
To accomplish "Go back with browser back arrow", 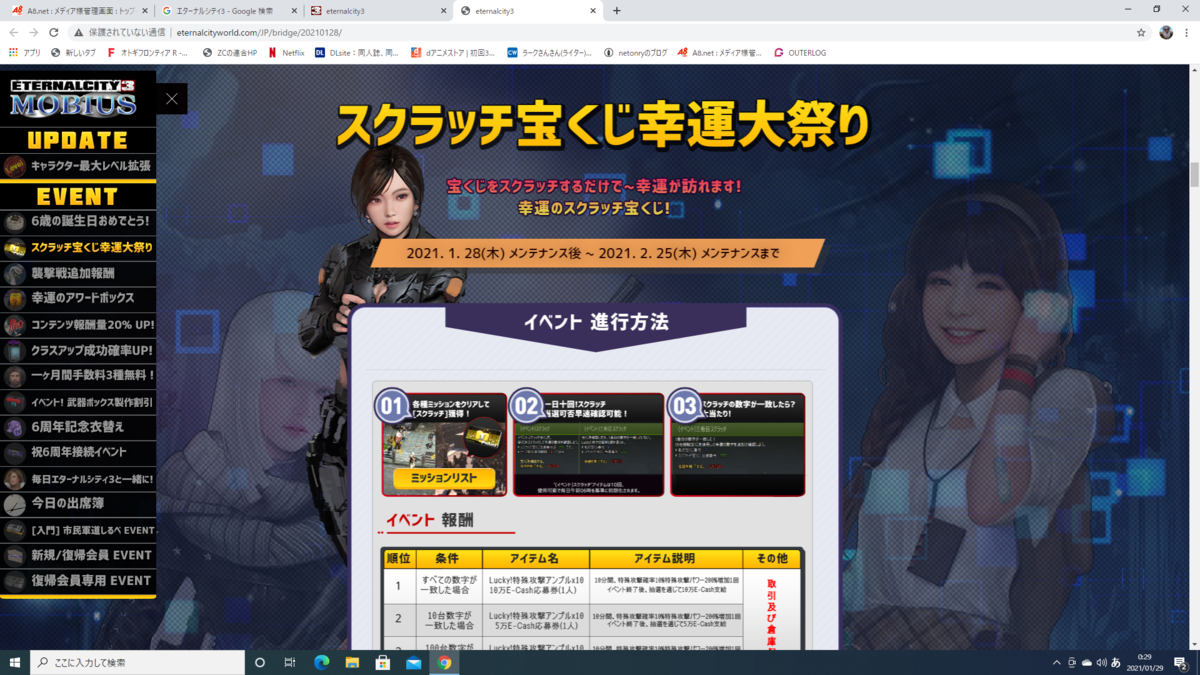I will click(15, 32).
